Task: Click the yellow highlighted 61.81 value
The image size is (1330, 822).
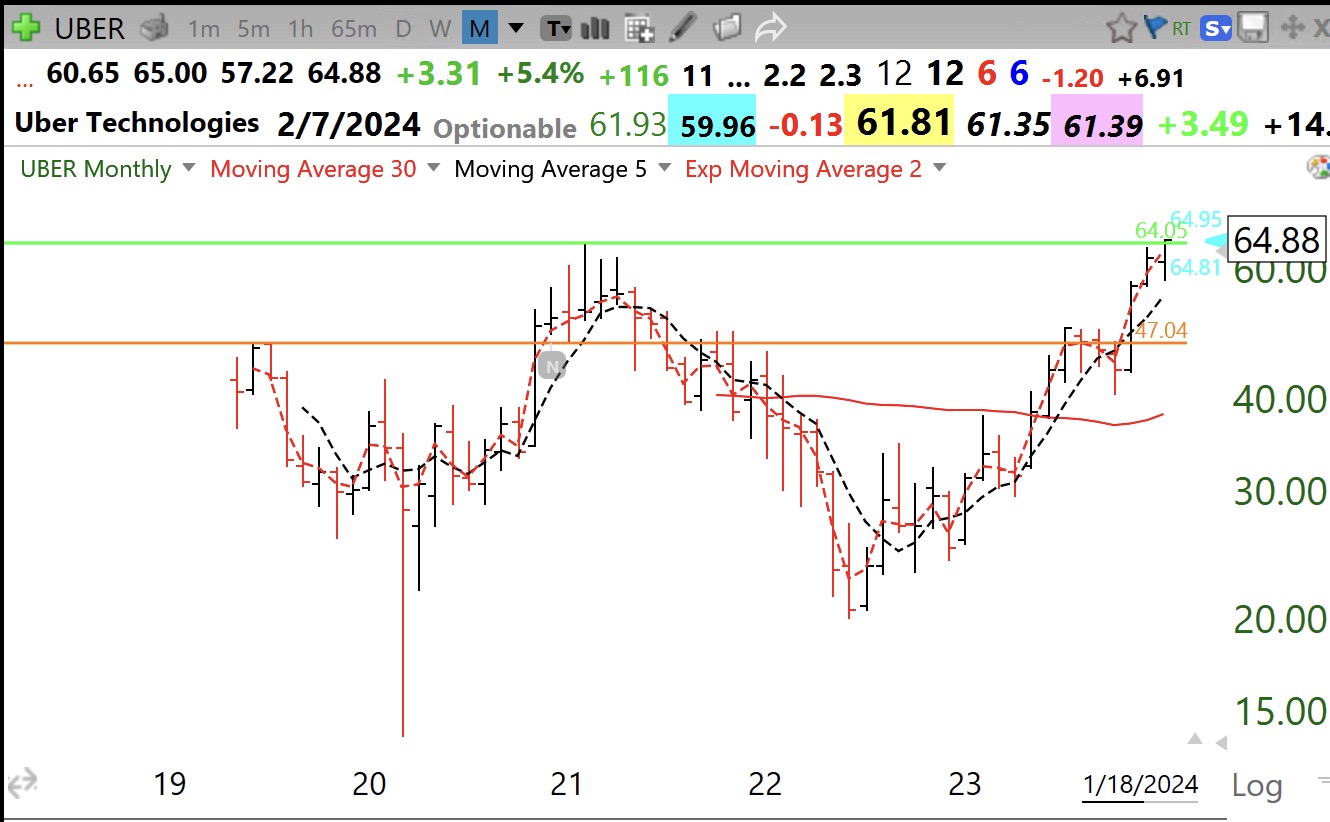Action: [899, 123]
